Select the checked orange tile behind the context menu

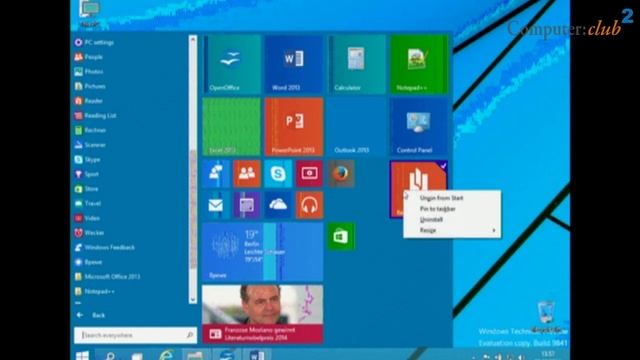point(419,176)
